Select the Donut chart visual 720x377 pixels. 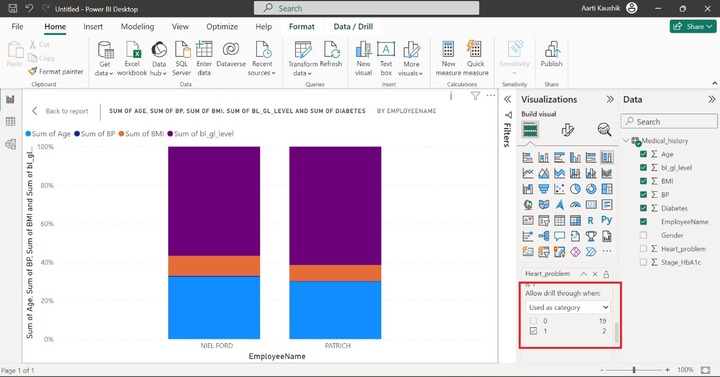(x=591, y=189)
